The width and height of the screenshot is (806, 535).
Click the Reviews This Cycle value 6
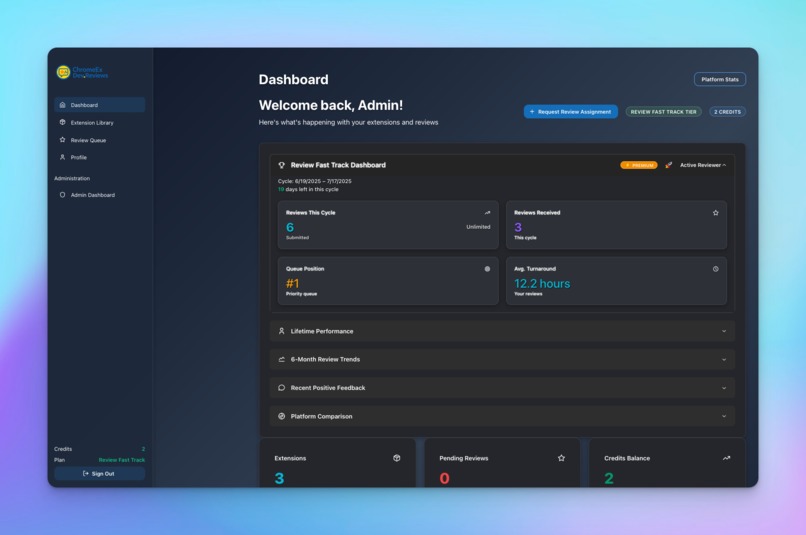click(x=290, y=227)
